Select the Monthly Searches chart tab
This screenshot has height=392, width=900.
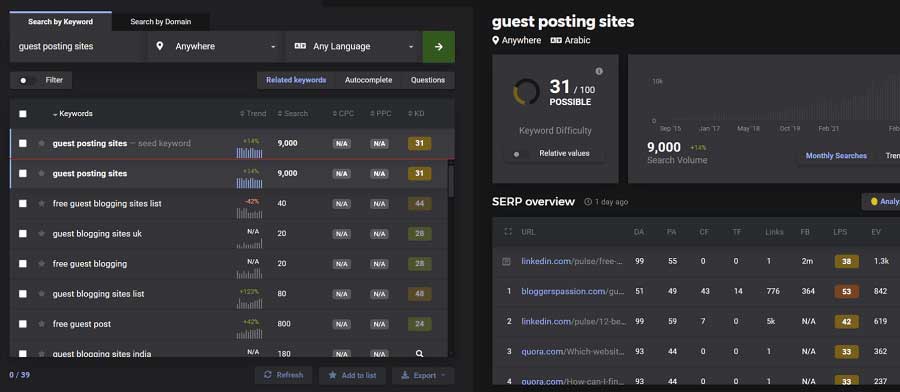click(x=836, y=156)
